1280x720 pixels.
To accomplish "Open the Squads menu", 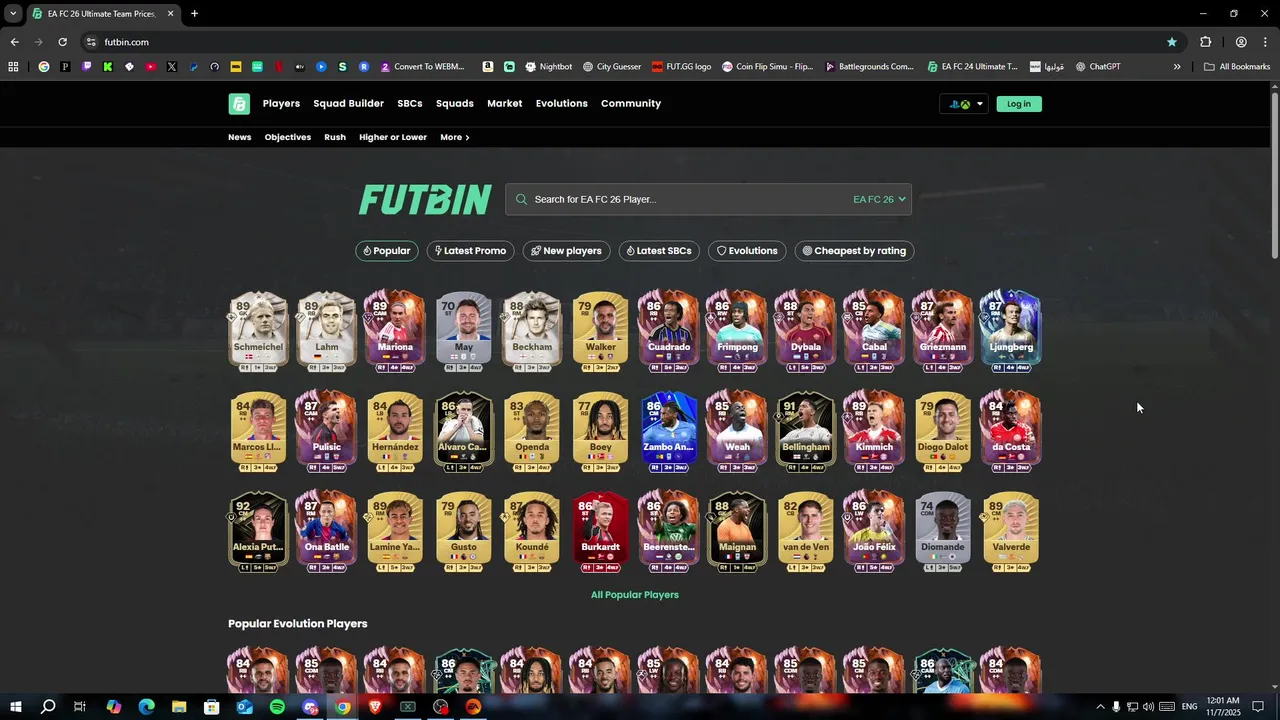I will [455, 104].
